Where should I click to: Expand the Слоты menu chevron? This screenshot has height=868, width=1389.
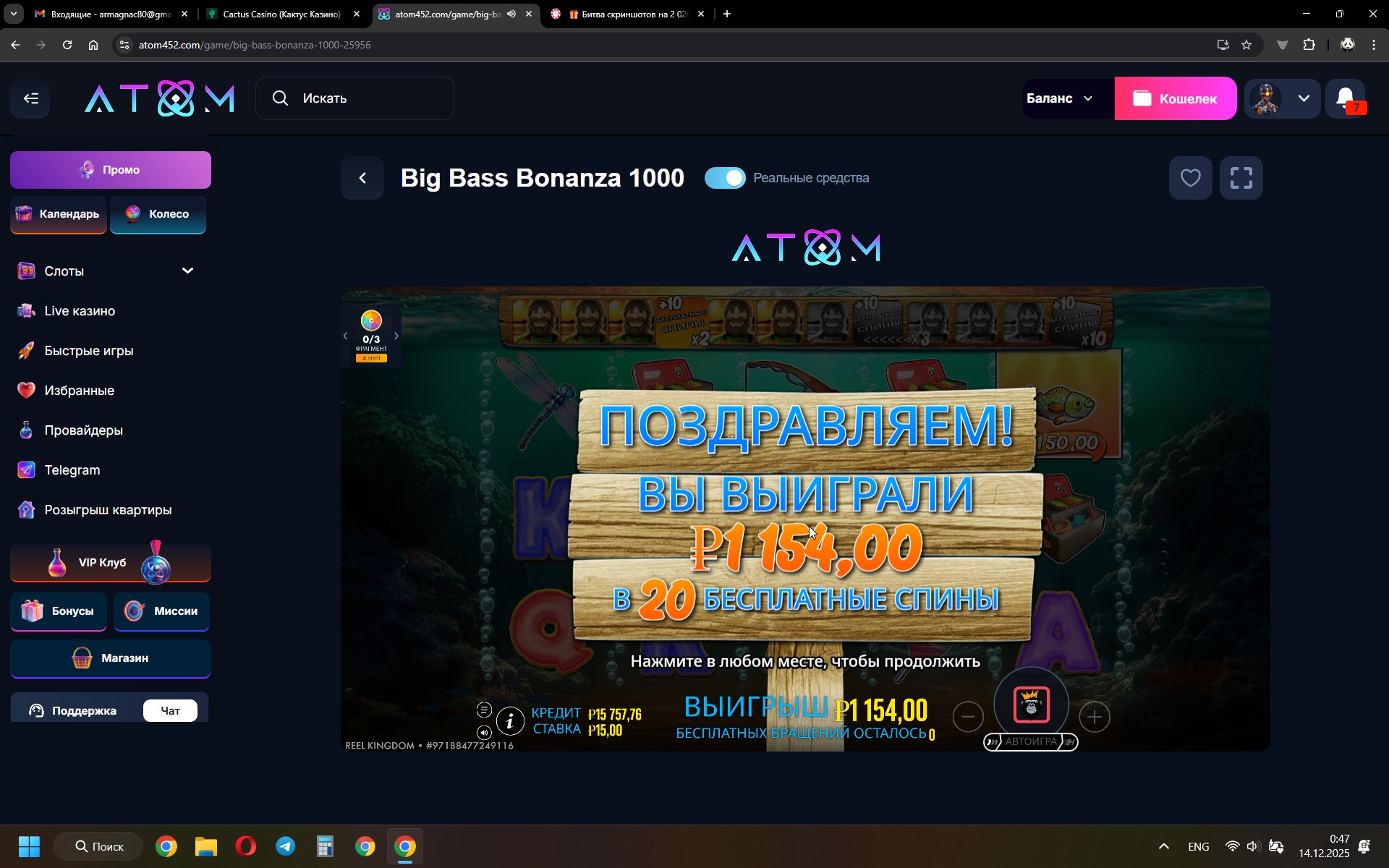187,271
